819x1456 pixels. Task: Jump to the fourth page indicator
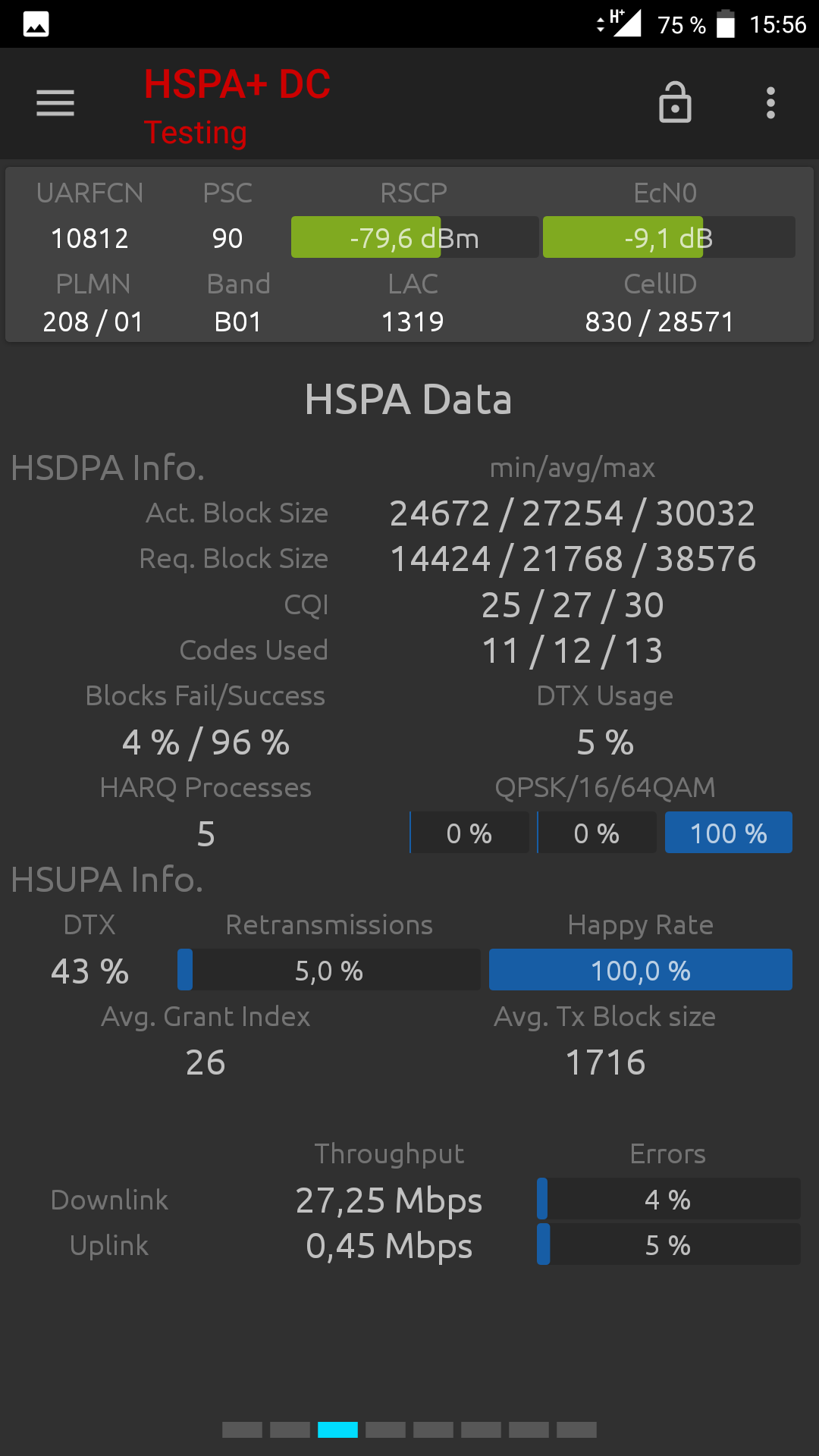click(385, 1430)
